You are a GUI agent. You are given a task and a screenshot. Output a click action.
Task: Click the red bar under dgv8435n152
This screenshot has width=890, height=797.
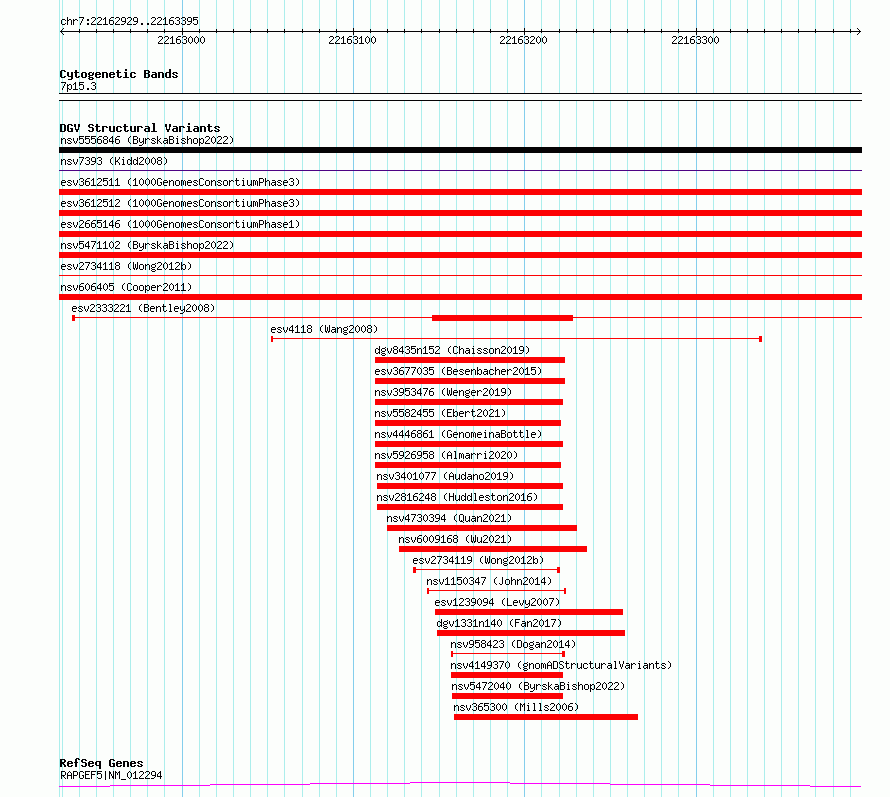470,360
